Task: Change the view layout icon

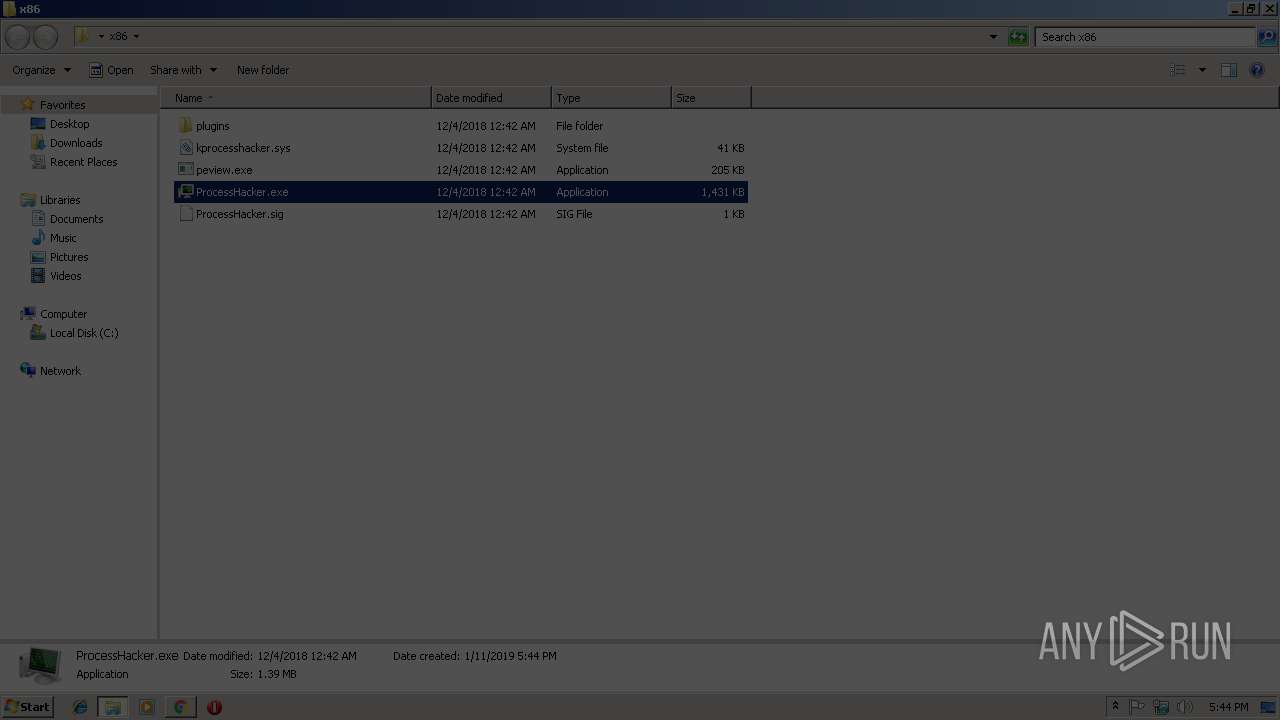Action: [x=1178, y=70]
